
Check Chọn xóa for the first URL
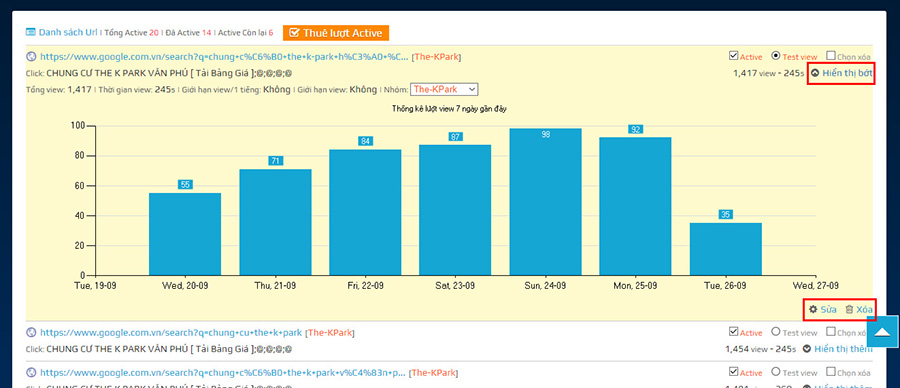(831, 56)
